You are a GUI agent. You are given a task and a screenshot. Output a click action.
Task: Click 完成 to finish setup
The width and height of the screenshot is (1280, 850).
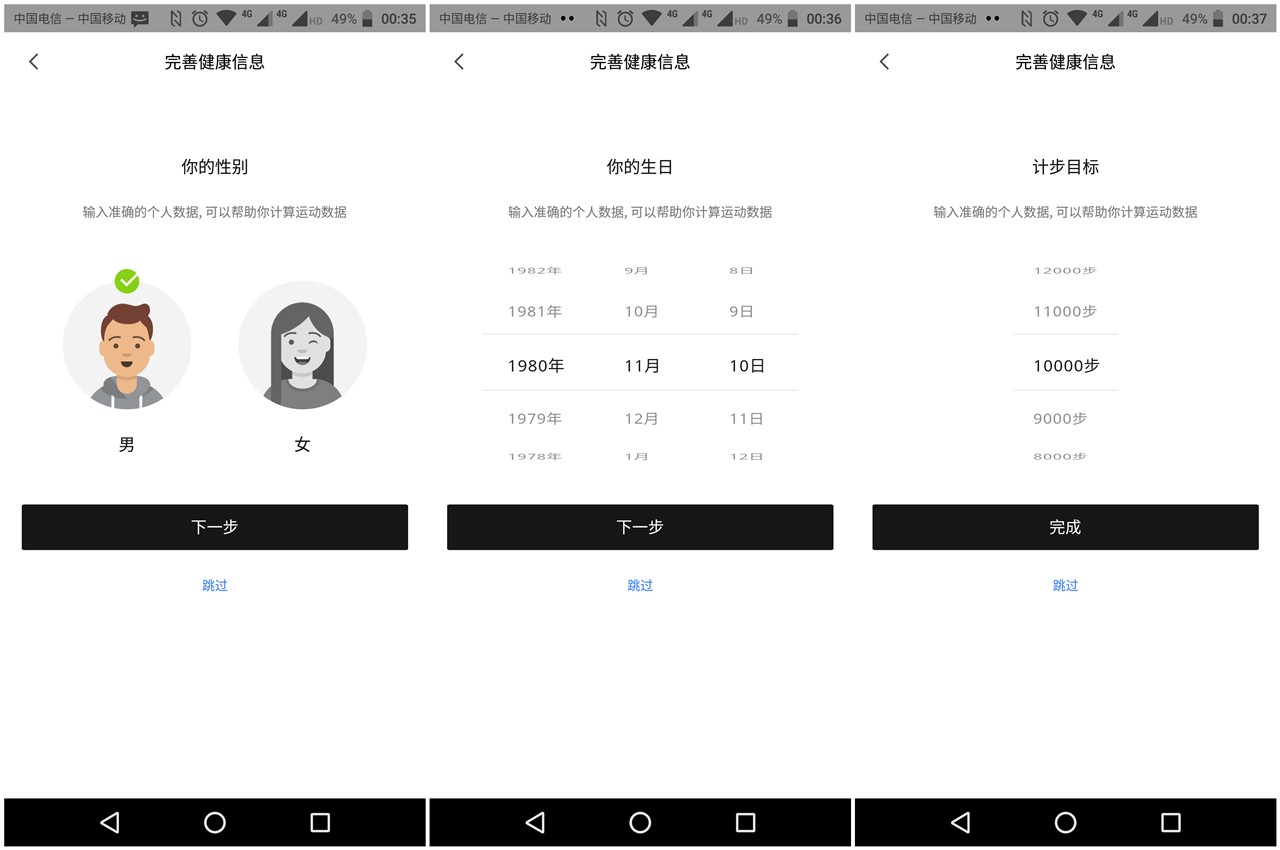[1064, 527]
